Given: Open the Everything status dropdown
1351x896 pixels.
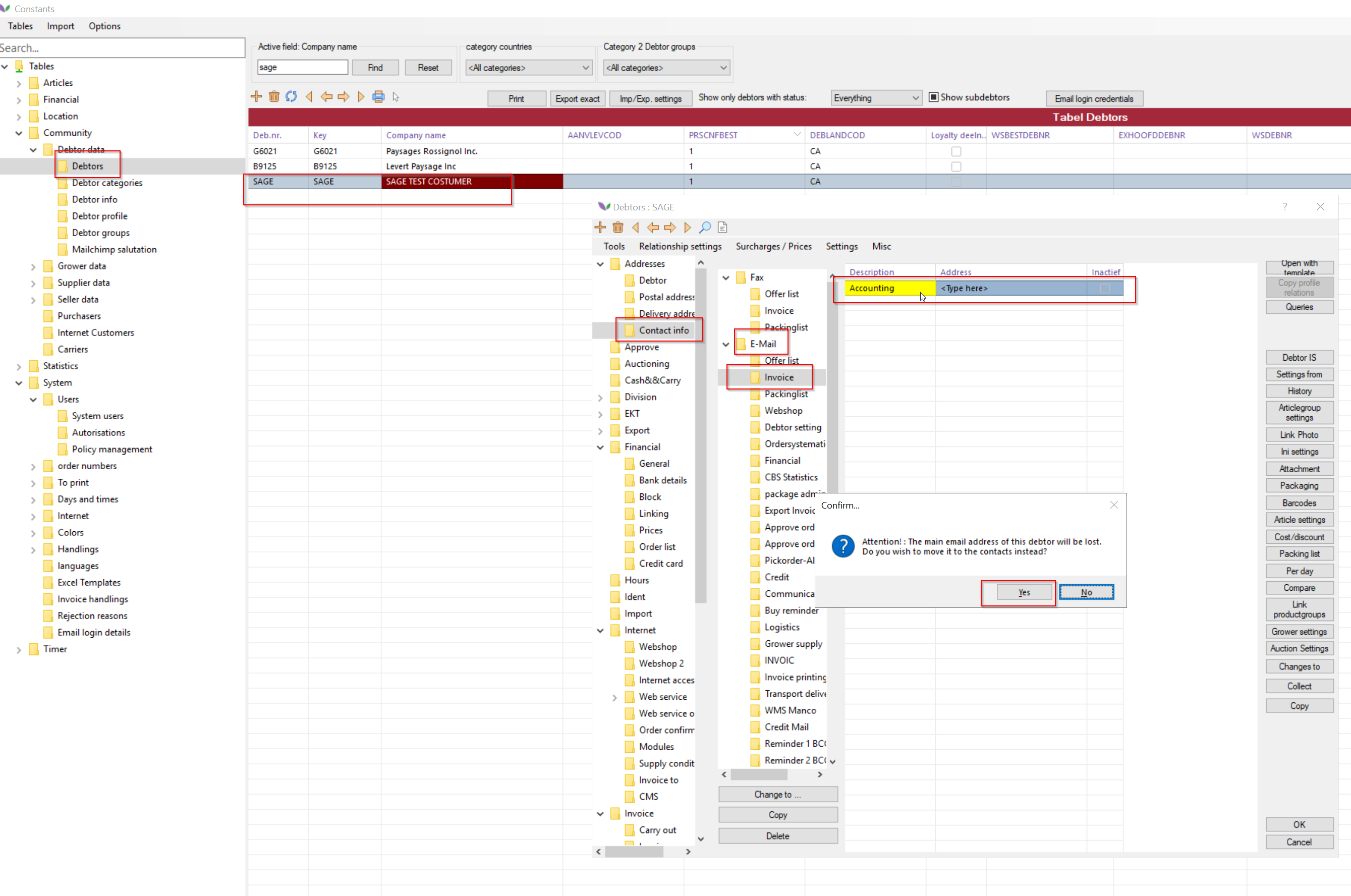Looking at the screenshot, I should 876,98.
